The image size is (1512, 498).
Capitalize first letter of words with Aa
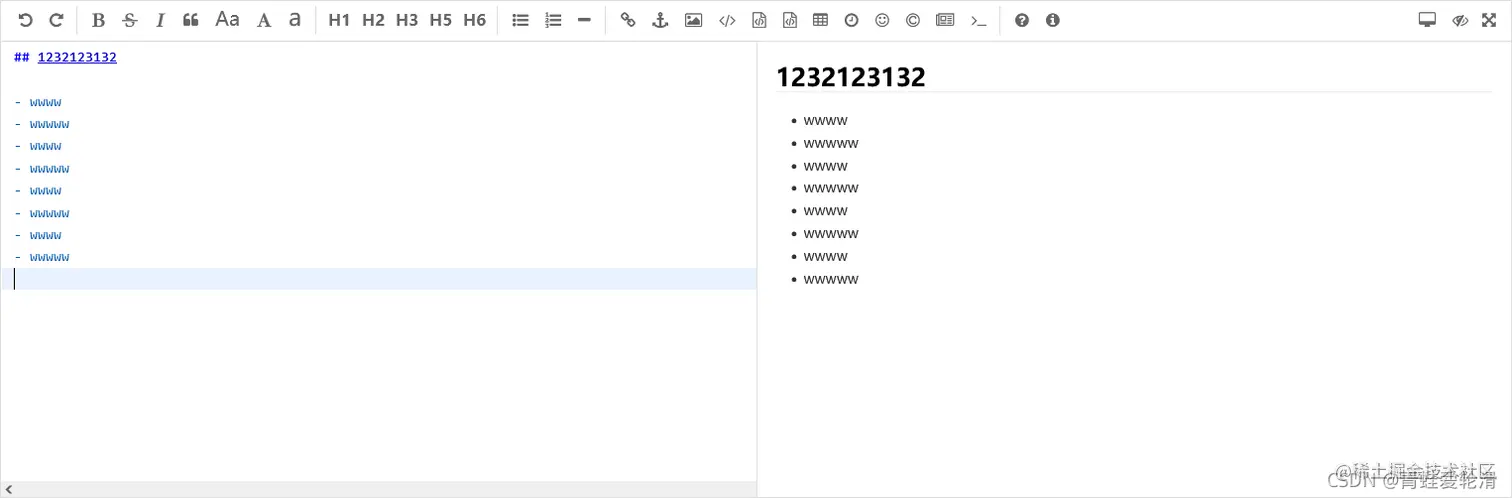coord(228,20)
